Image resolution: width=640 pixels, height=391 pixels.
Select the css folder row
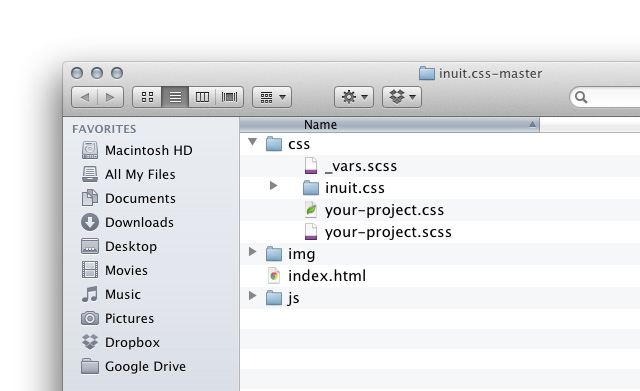coord(440,144)
